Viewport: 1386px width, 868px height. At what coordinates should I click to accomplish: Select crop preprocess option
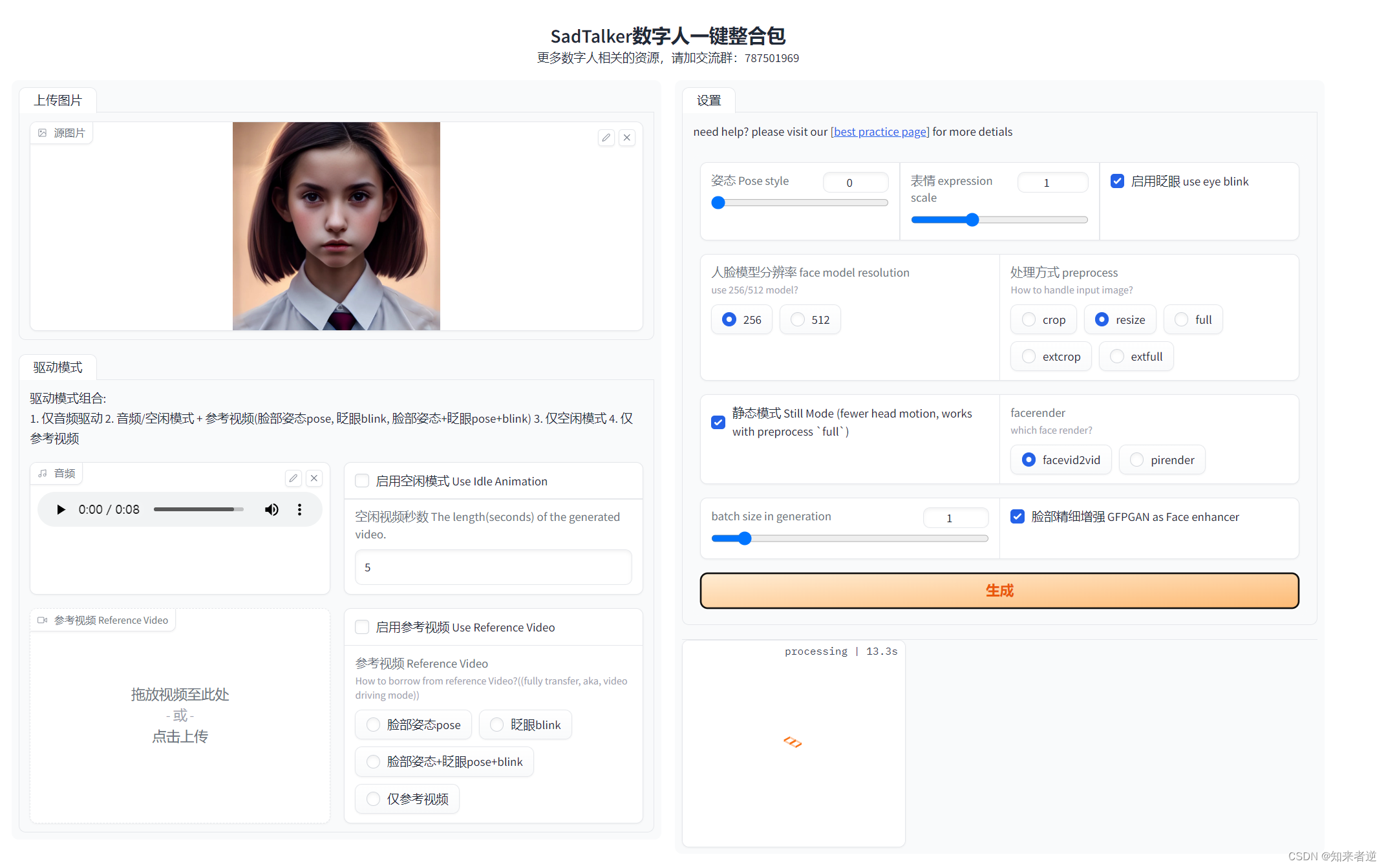(1029, 318)
